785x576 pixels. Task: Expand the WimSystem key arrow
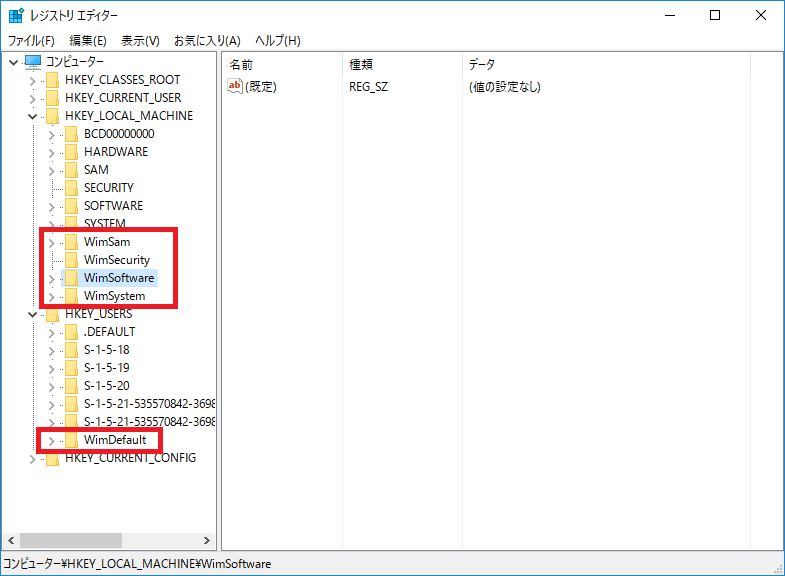coord(51,297)
